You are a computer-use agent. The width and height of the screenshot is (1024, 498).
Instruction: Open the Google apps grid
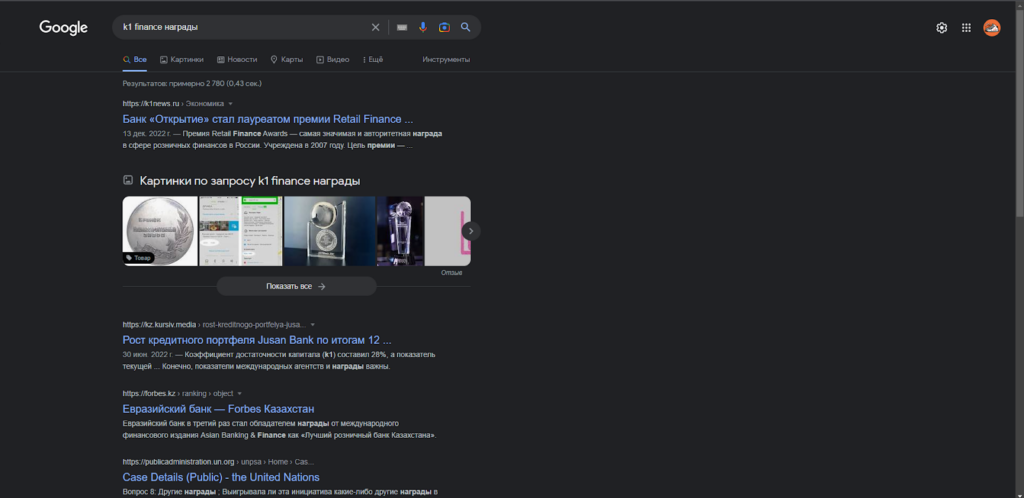pos(967,28)
